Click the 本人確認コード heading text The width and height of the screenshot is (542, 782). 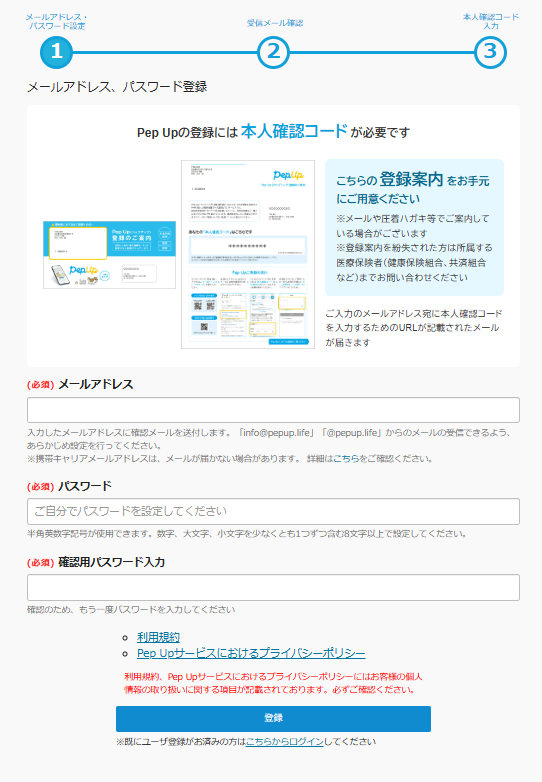[x=294, y=131]
